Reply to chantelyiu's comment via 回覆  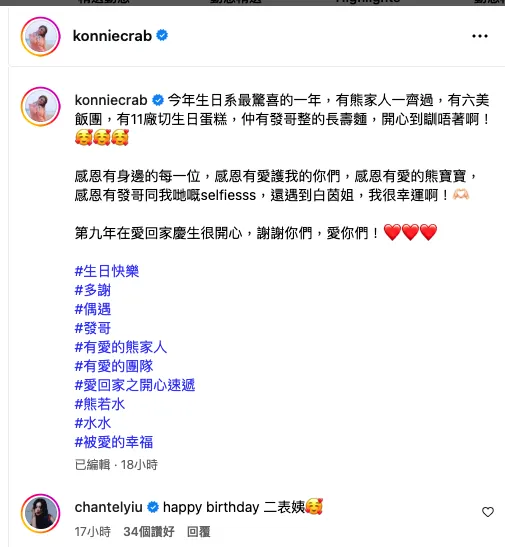(198, 532)
